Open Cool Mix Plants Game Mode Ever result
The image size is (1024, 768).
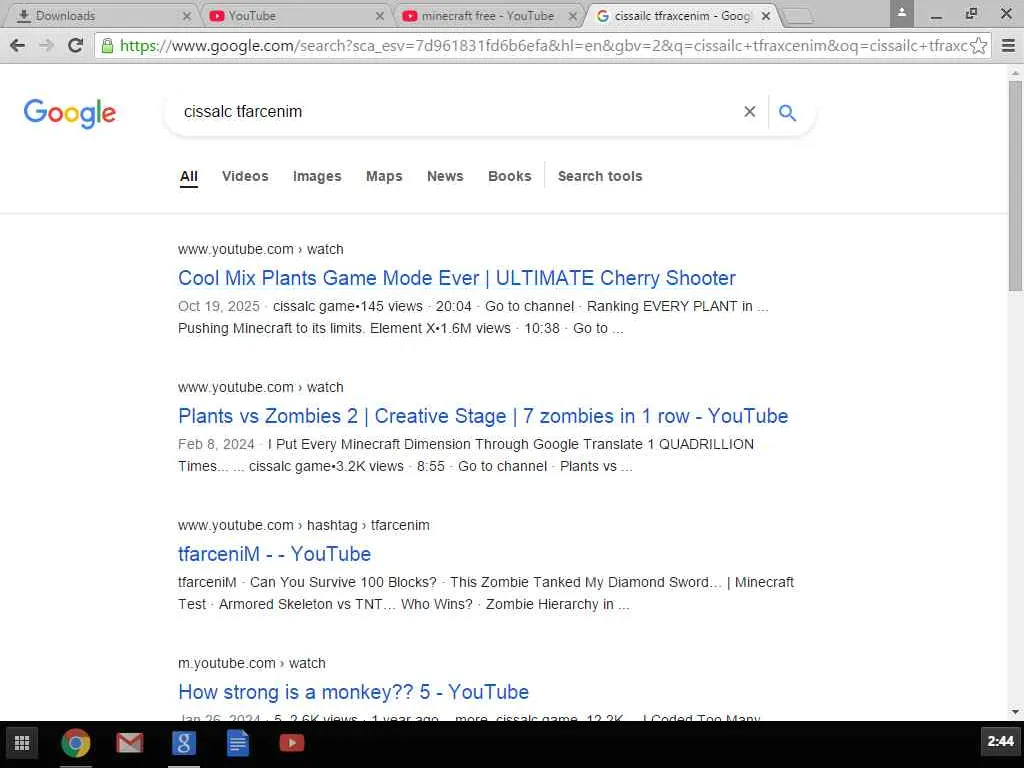pos(457,278)
